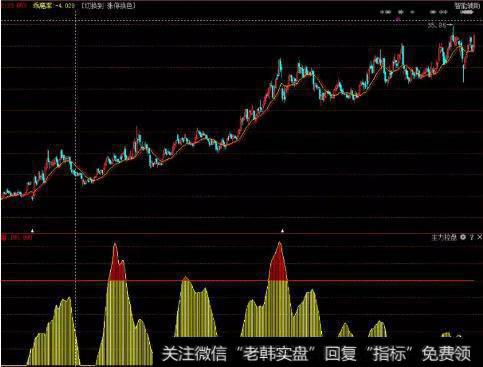Click the fourth top-right toolbar icon

[433, 12]
